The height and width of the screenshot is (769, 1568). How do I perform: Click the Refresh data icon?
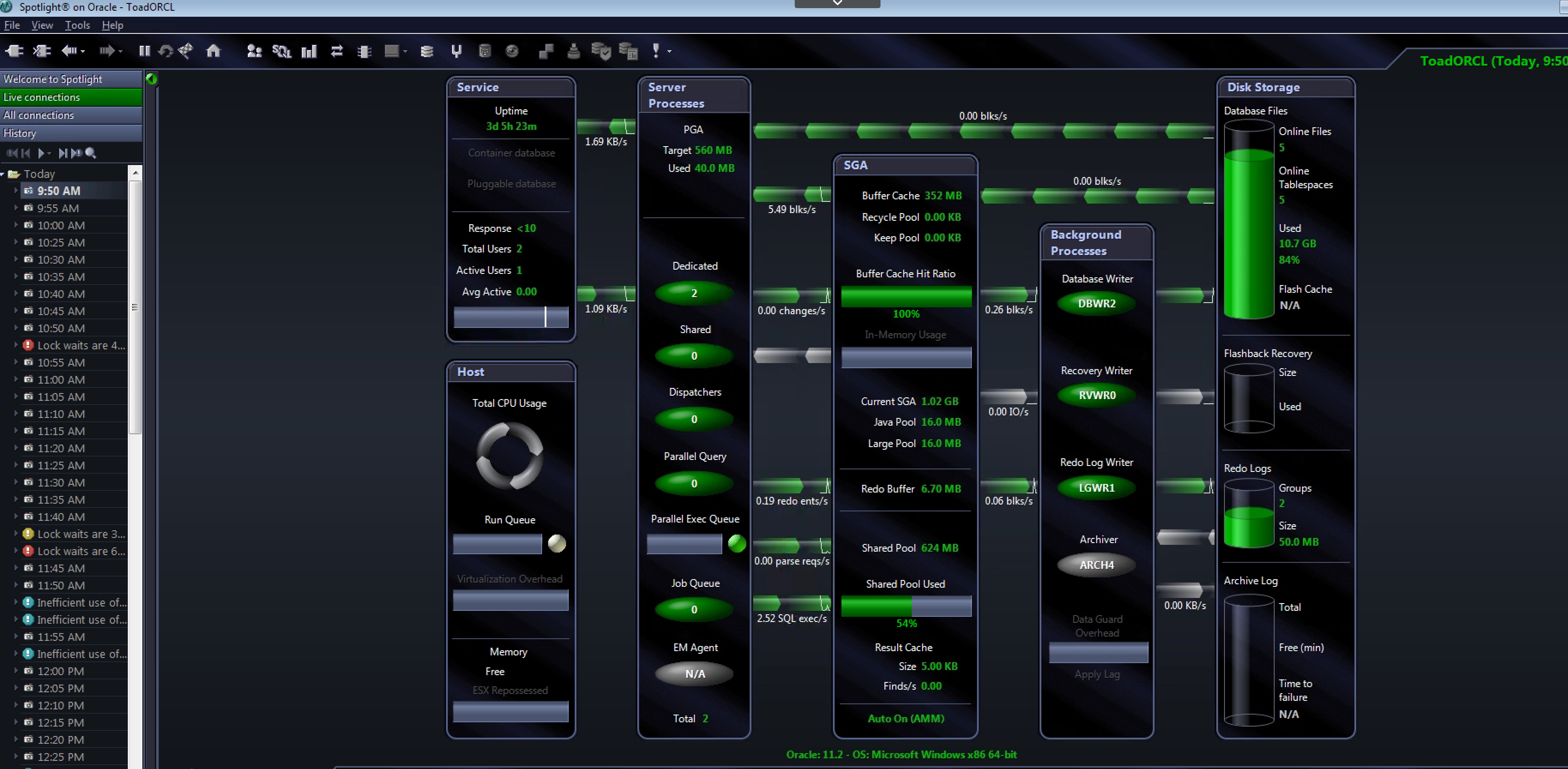(x=165, y=51)
